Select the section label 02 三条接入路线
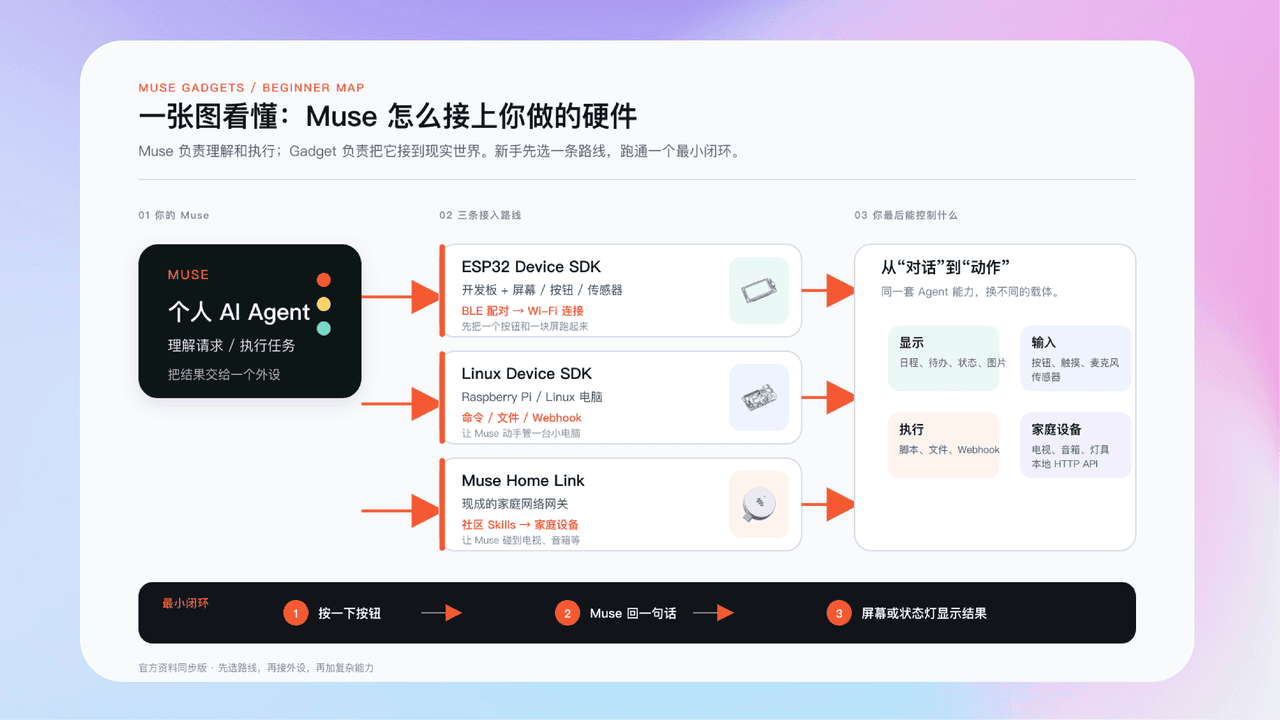This screenshot has height=720, width=1280. [x=480, y=215]
